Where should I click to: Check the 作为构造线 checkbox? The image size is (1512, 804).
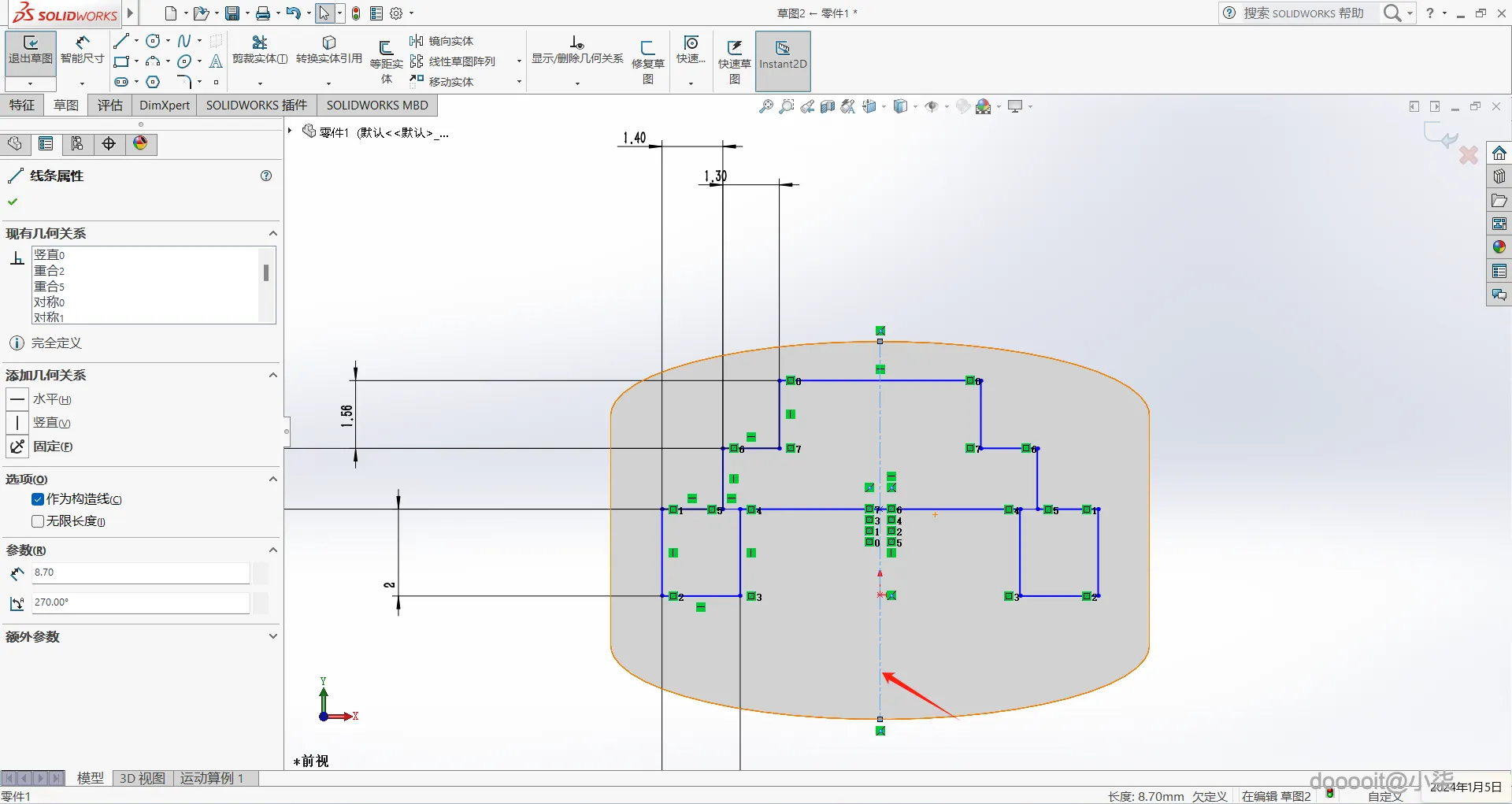point(38,499)
